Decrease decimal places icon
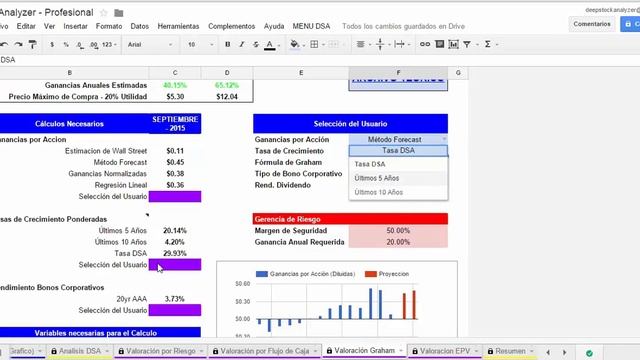The width and height of the screenshot is (640, 360). pos(80,45)
